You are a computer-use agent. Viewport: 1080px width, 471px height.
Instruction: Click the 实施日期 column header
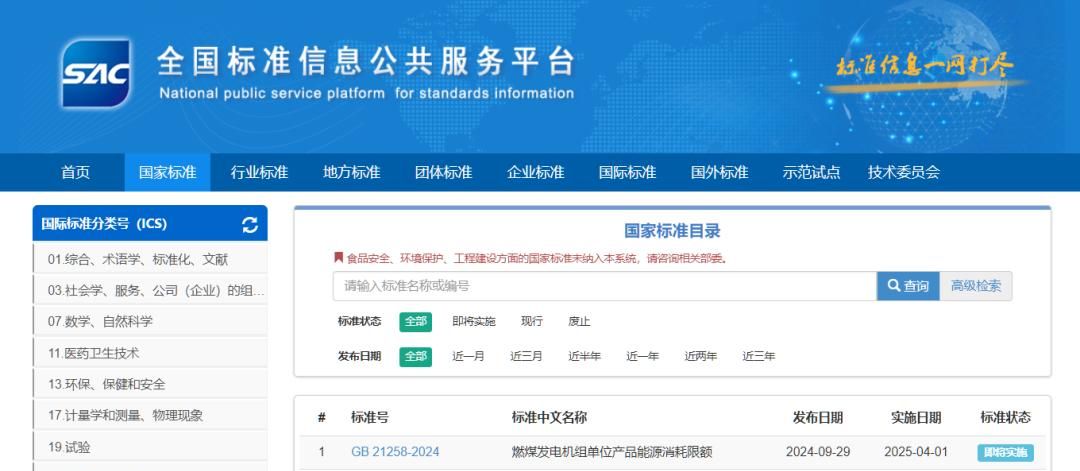point(916,417)
